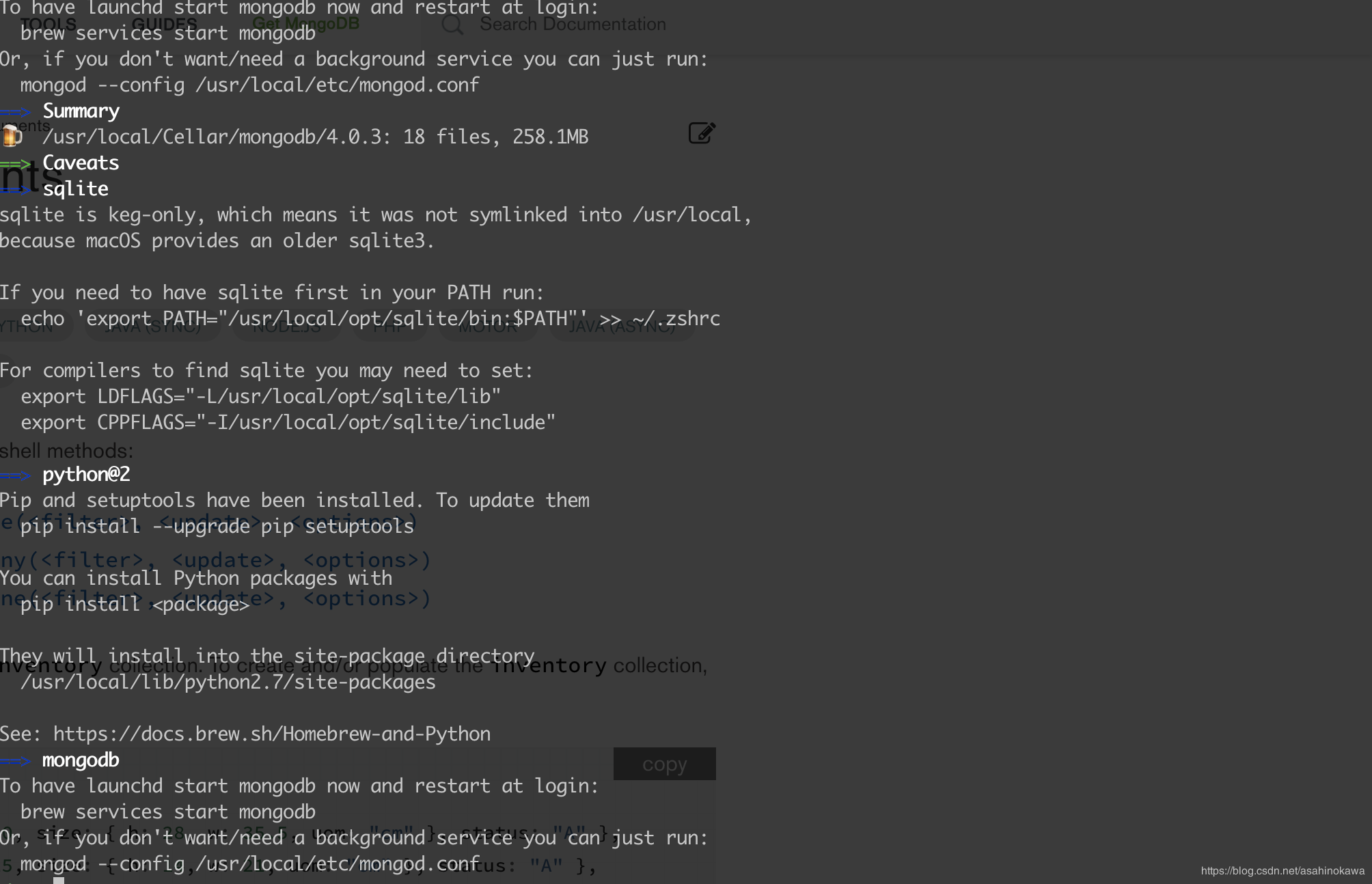Click the Get MongoDB link

click(305, 23)
